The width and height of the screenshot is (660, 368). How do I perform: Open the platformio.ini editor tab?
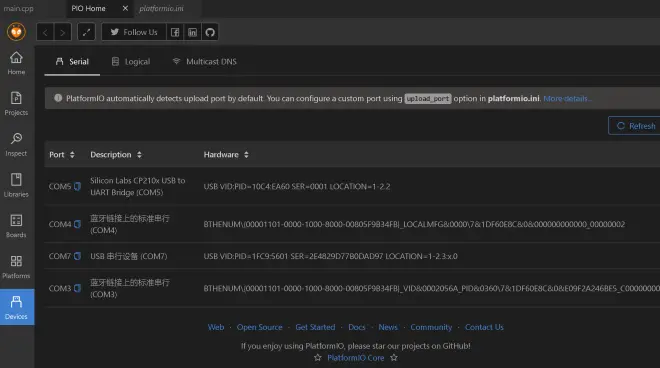tap(162, 8)
